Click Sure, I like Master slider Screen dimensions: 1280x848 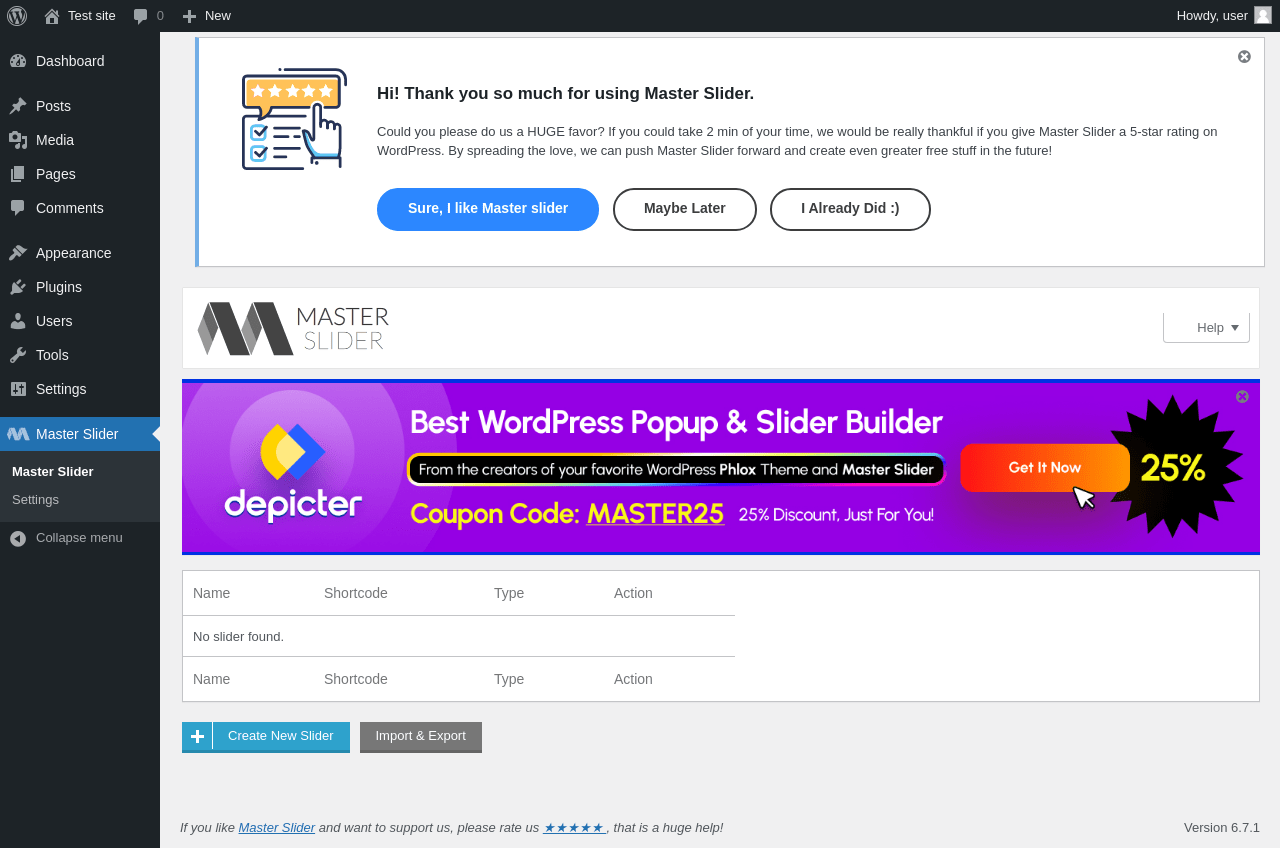click(x=488, y=209)
